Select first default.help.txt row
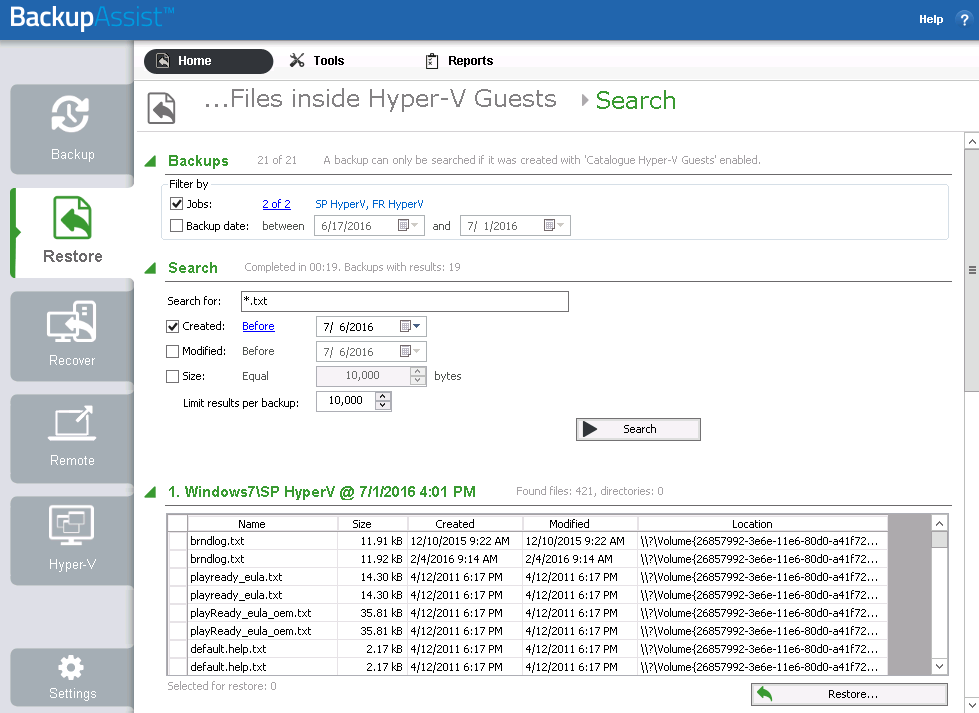The image size is (979, 713). [528, 649]
